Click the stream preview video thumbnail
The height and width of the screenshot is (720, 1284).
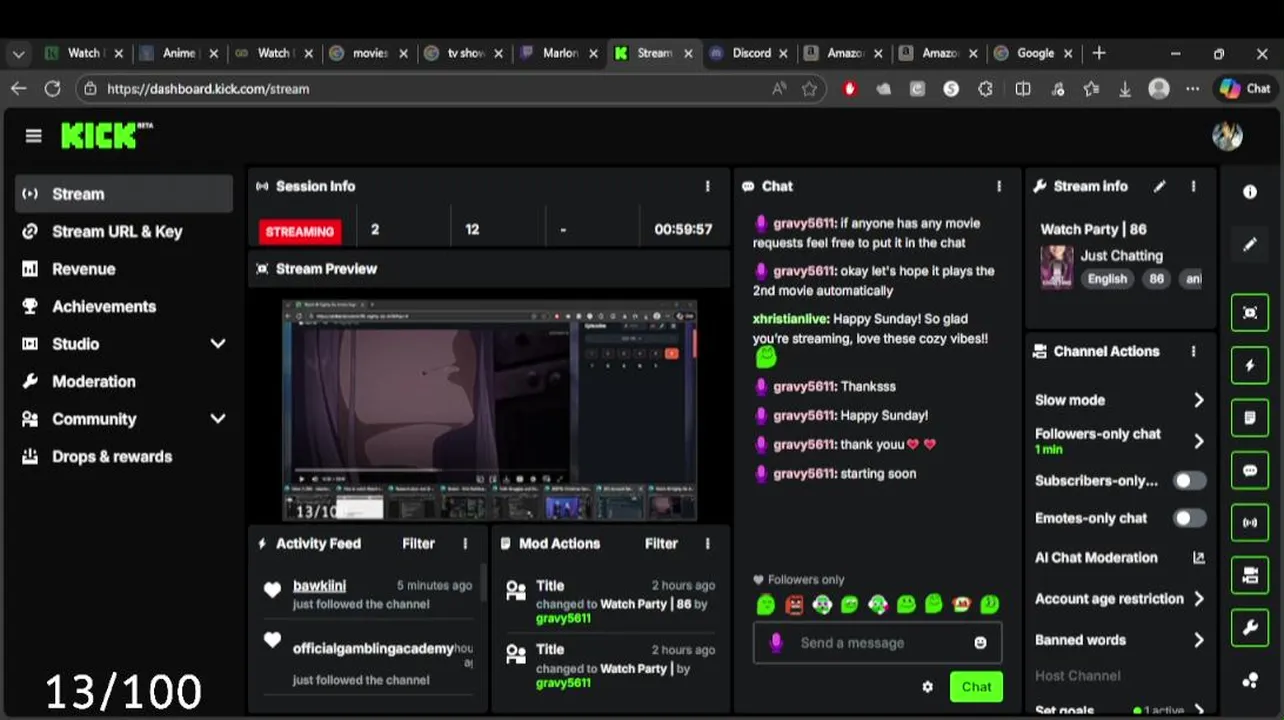489,410
